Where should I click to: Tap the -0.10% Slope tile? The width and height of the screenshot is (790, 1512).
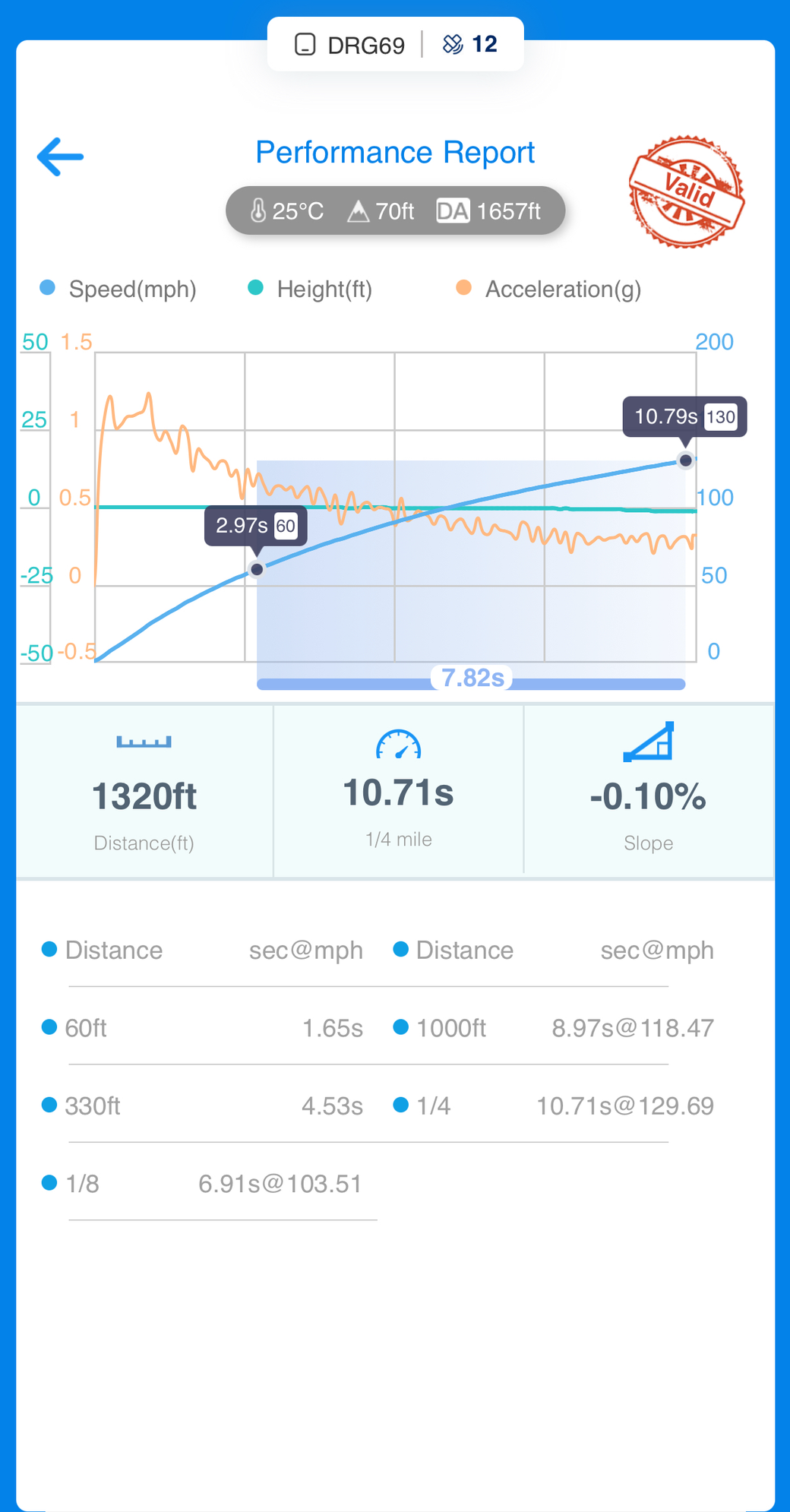pos(648,792)
